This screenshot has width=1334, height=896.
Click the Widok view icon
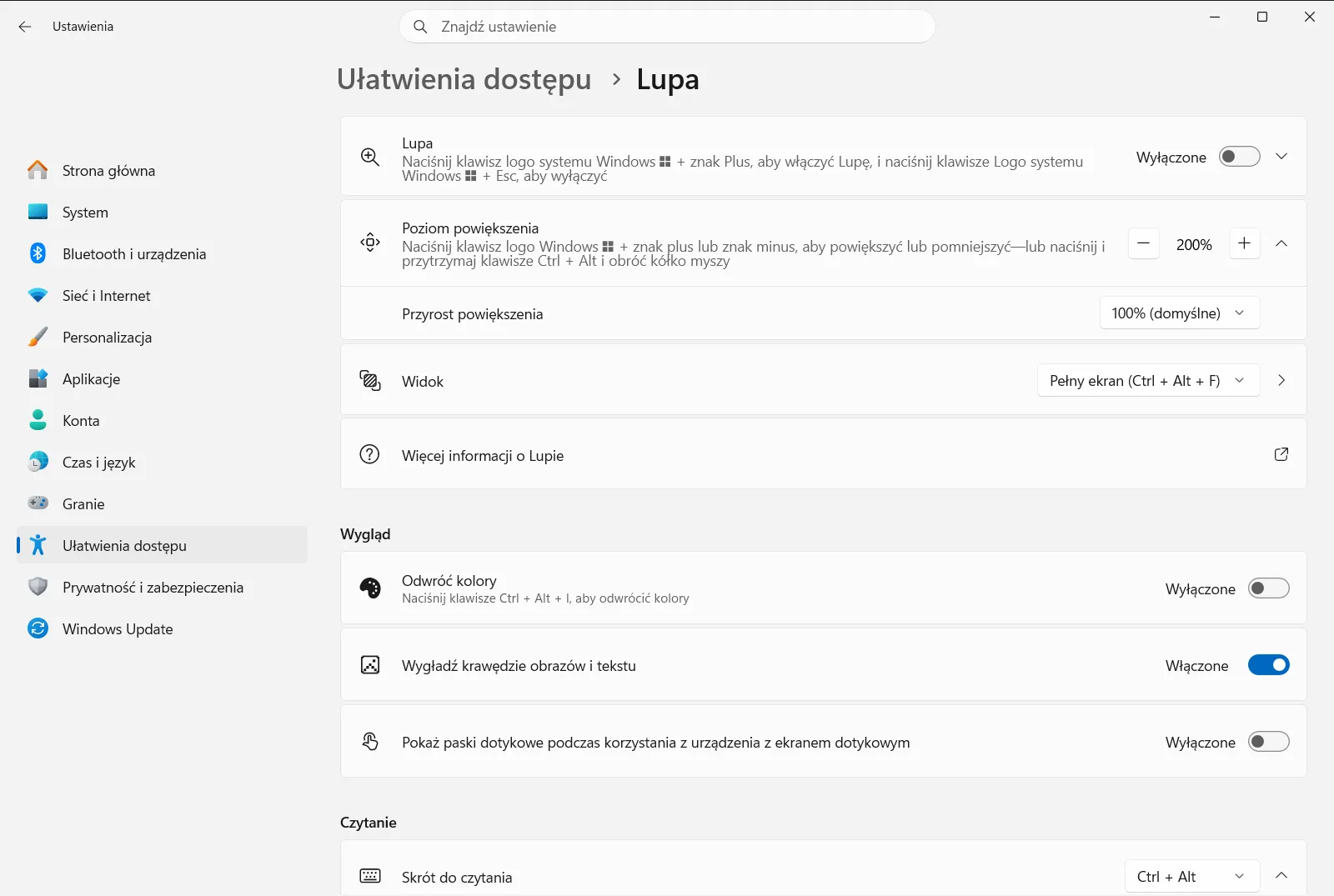point(370,381)
